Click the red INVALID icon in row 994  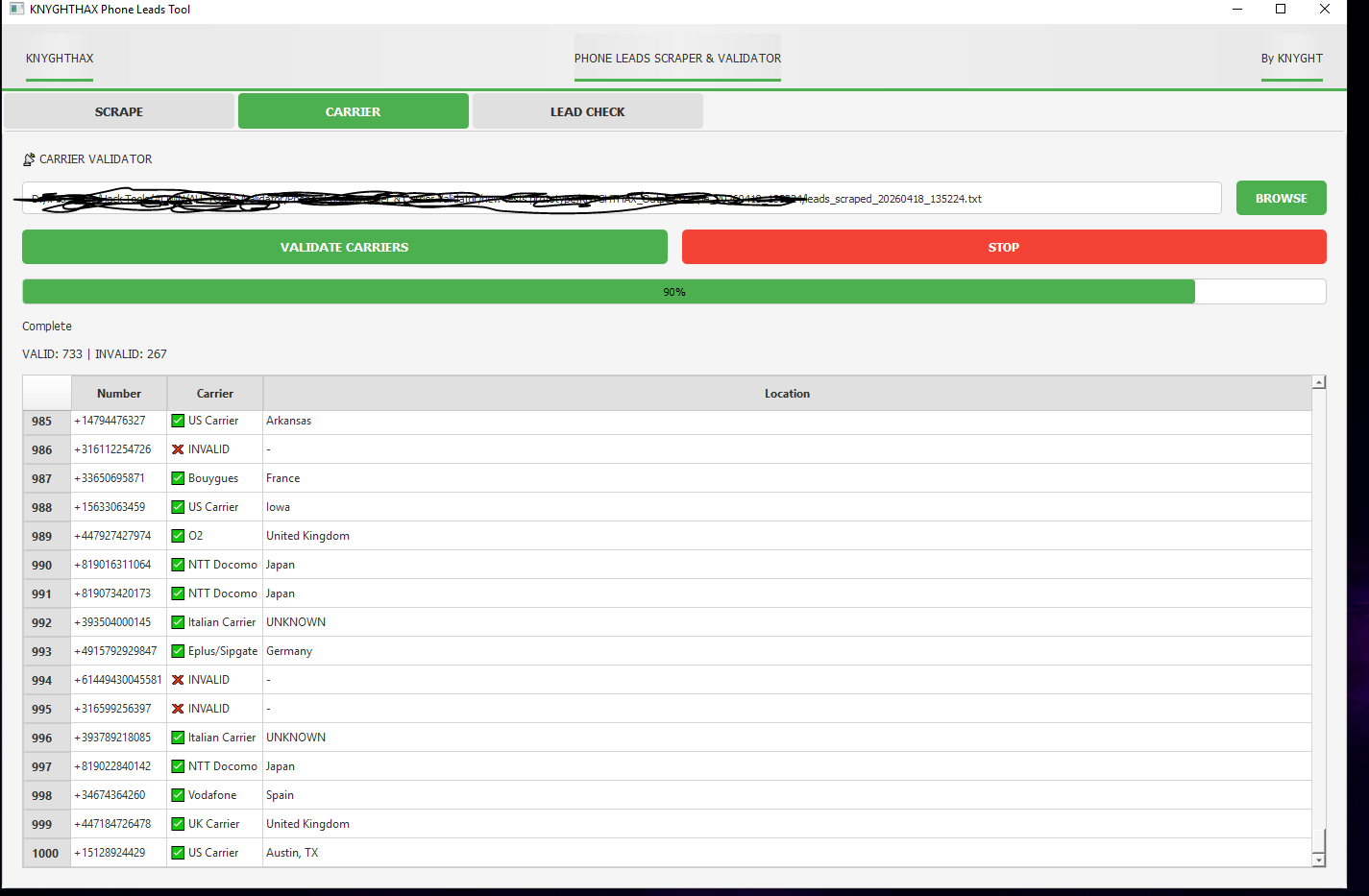[x=178, y=680]
